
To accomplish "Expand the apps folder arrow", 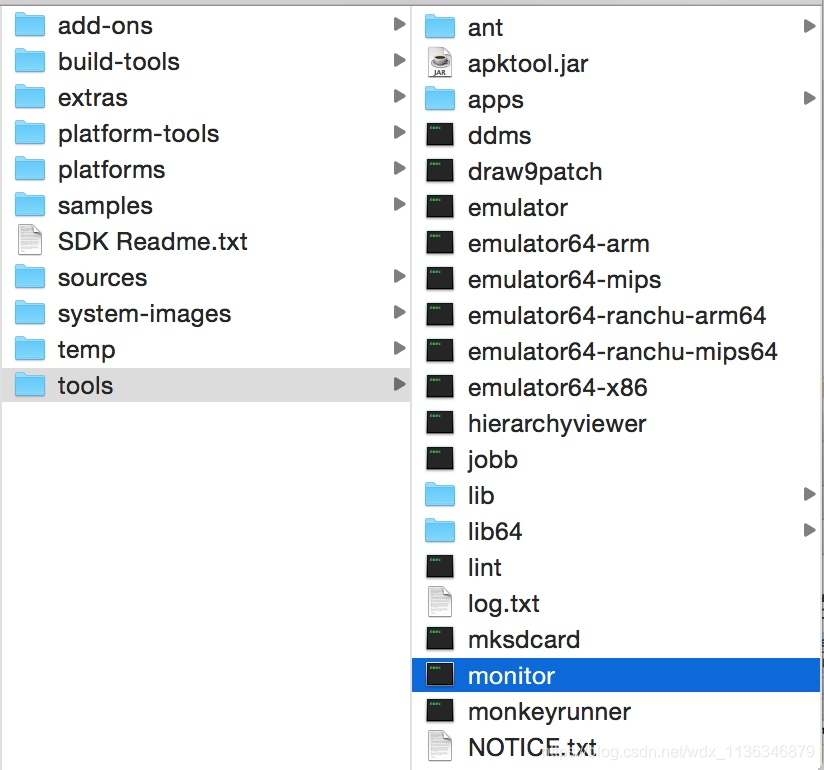I will pyautogui.click(x=810, y=98).
